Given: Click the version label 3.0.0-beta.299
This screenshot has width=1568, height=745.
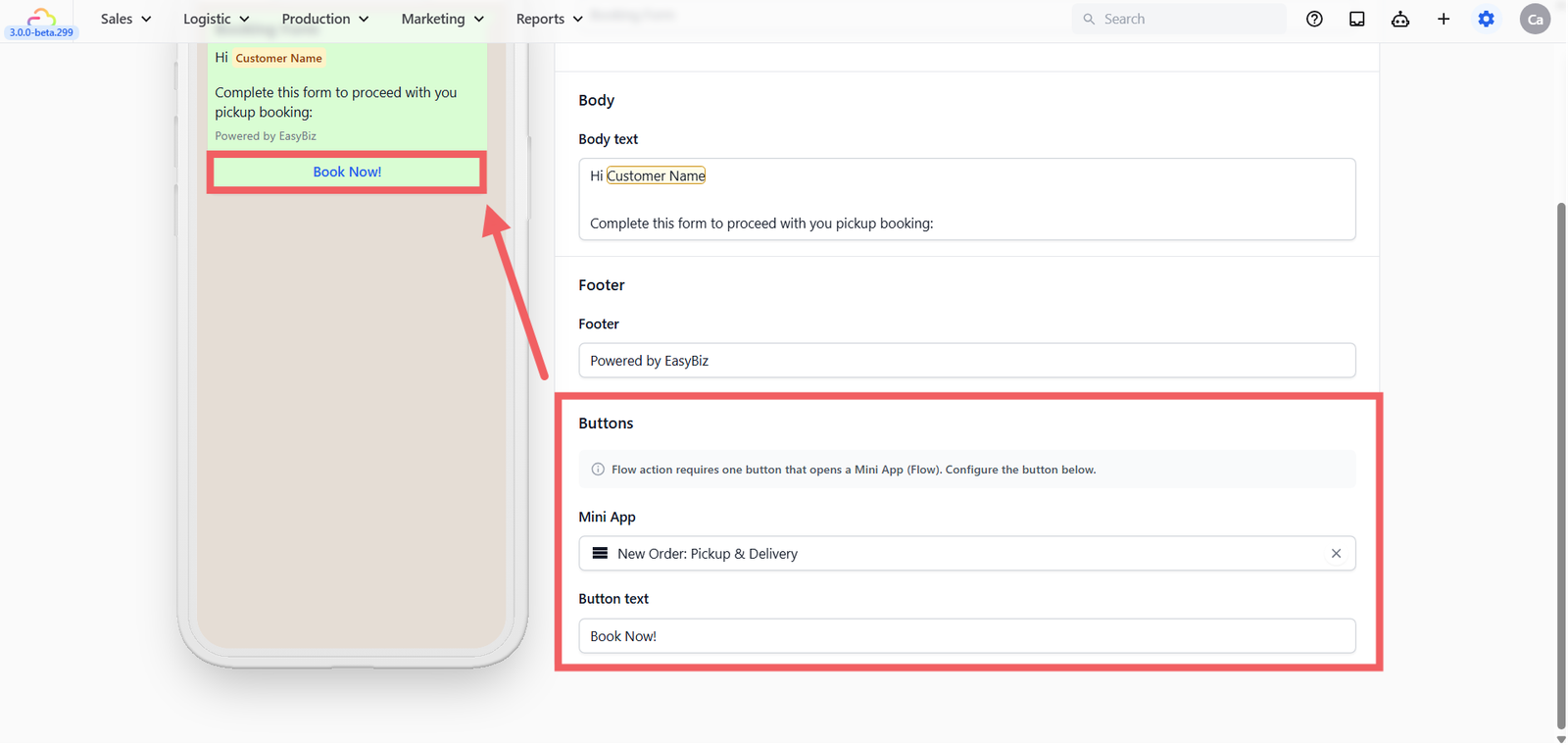Looking at the screenshot, I should (x=41, y=32).
